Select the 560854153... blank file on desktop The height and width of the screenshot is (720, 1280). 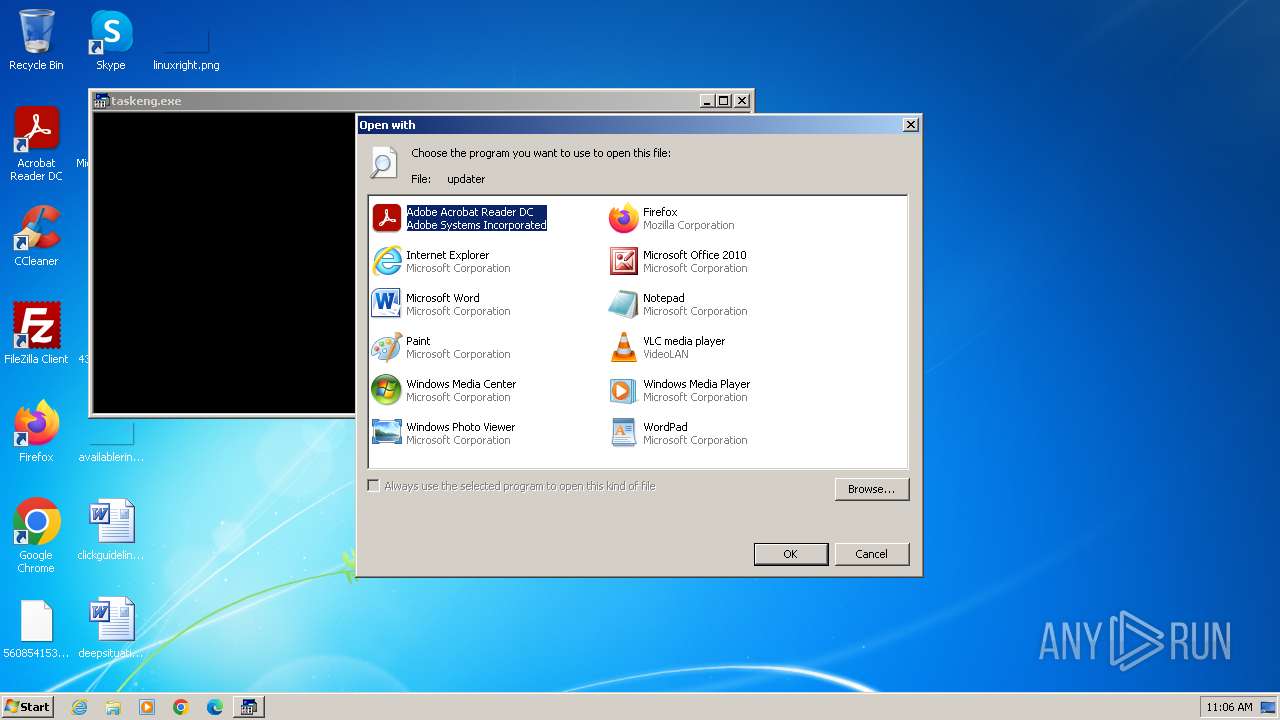coord(36,627)
